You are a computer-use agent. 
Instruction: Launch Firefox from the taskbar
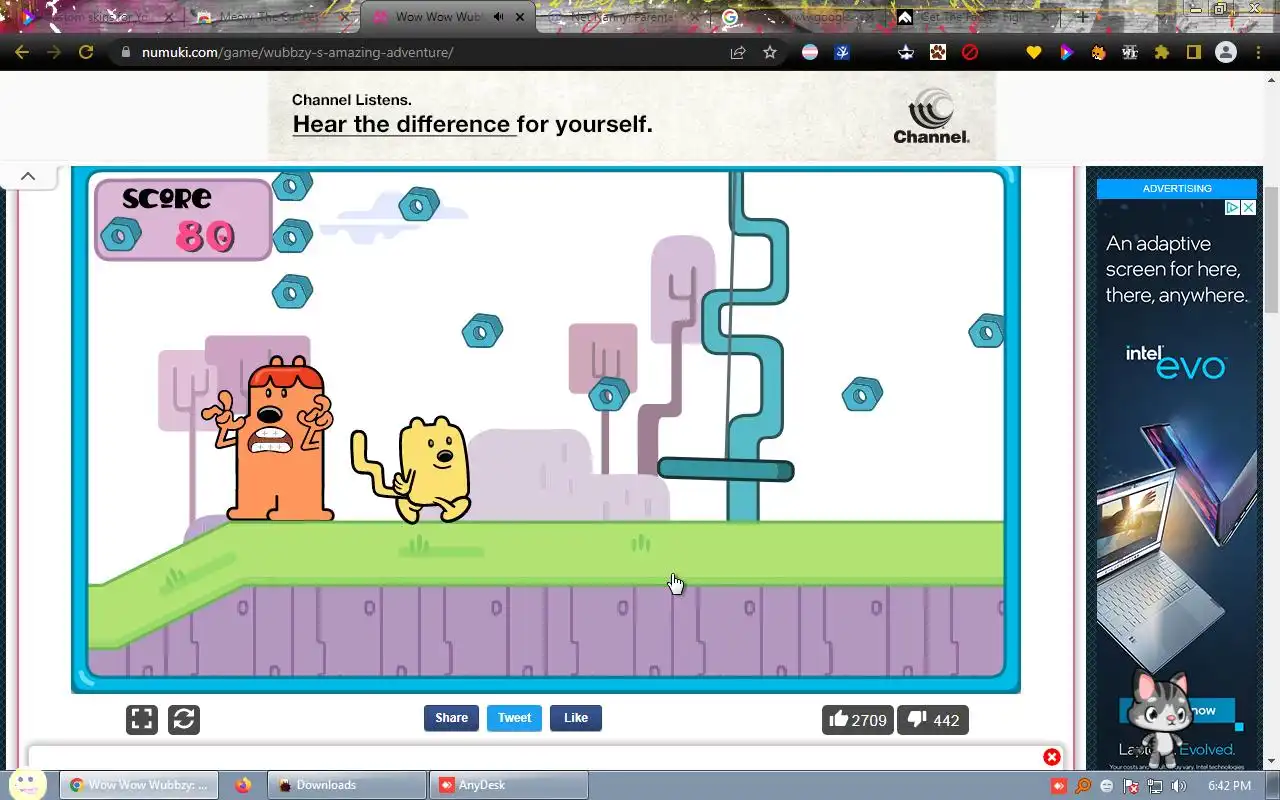(x=243, y=785)
